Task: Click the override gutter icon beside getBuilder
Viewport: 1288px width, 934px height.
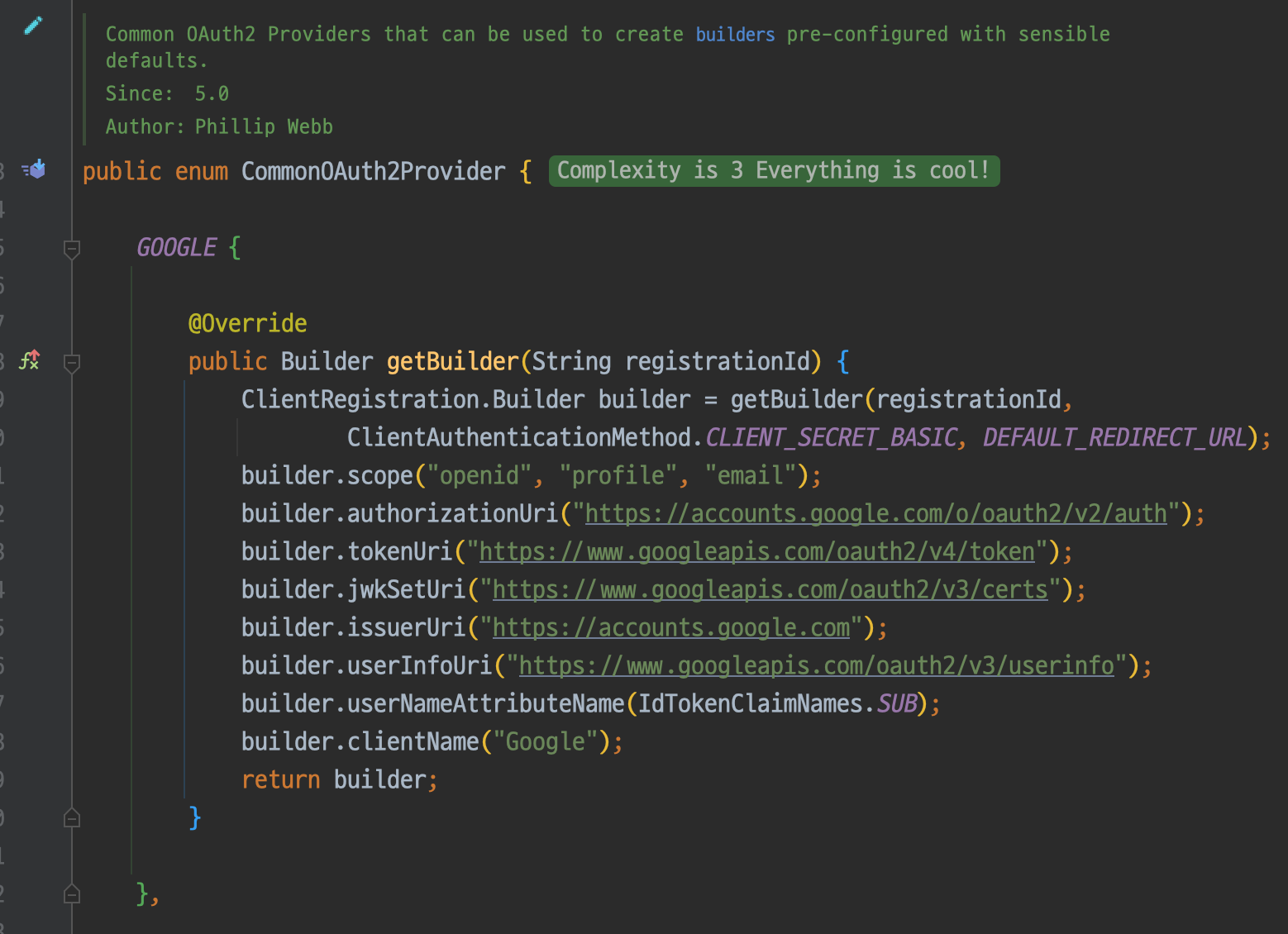Action: tap(30, 360)
